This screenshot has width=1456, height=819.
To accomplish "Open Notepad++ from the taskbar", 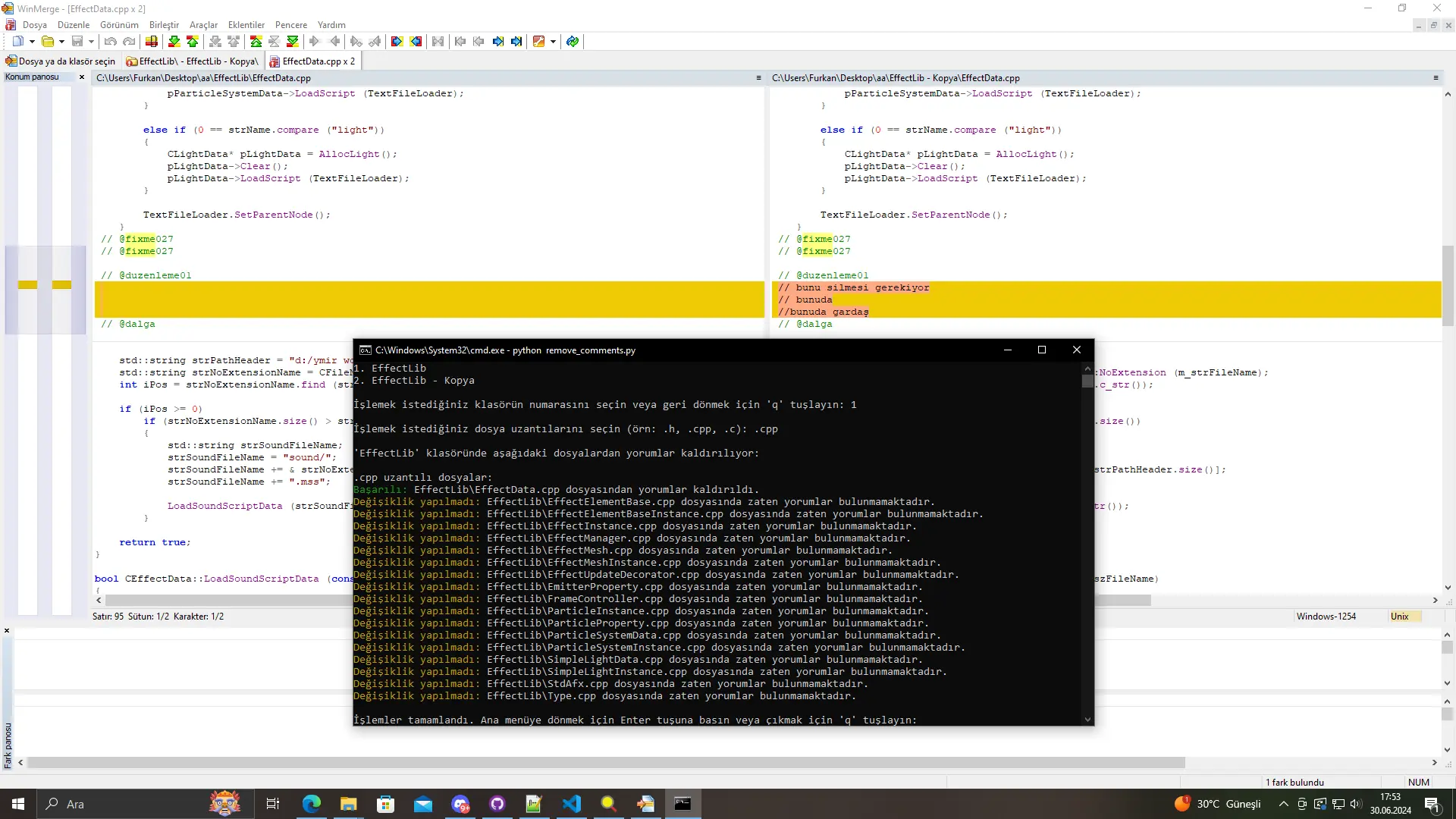I will [534, 804].
